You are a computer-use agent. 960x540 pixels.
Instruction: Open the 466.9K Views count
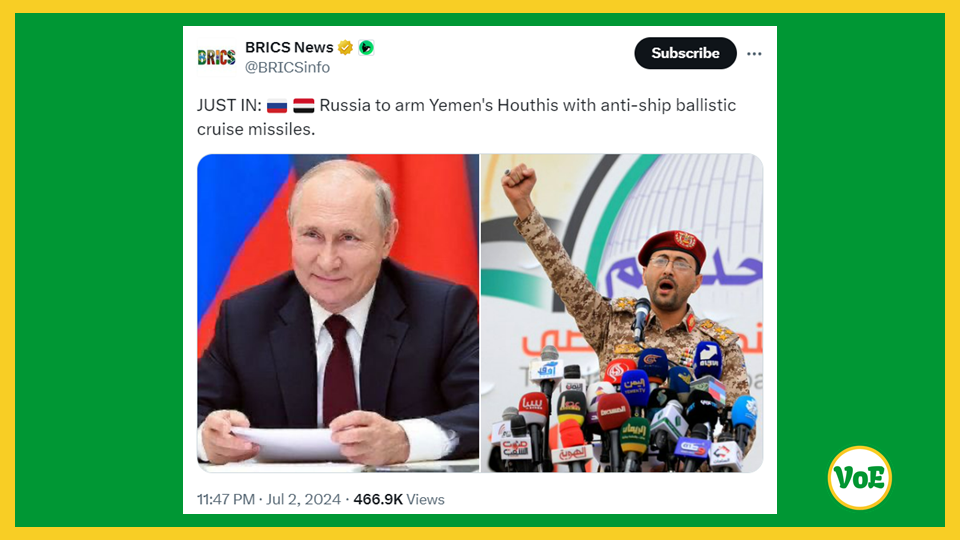click(x=399, y=500)
